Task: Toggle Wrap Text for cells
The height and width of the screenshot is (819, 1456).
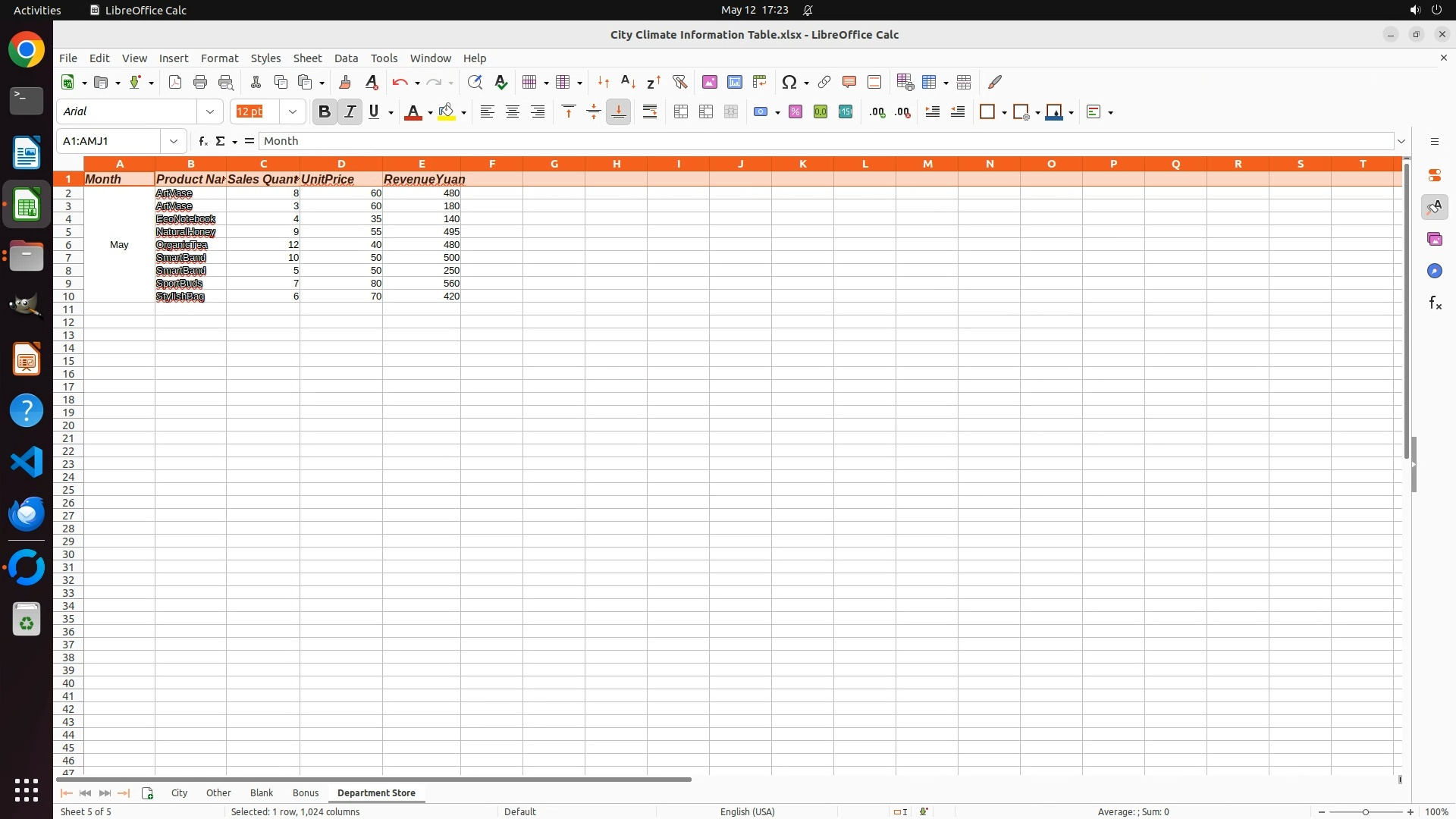Action: point(650,112)
